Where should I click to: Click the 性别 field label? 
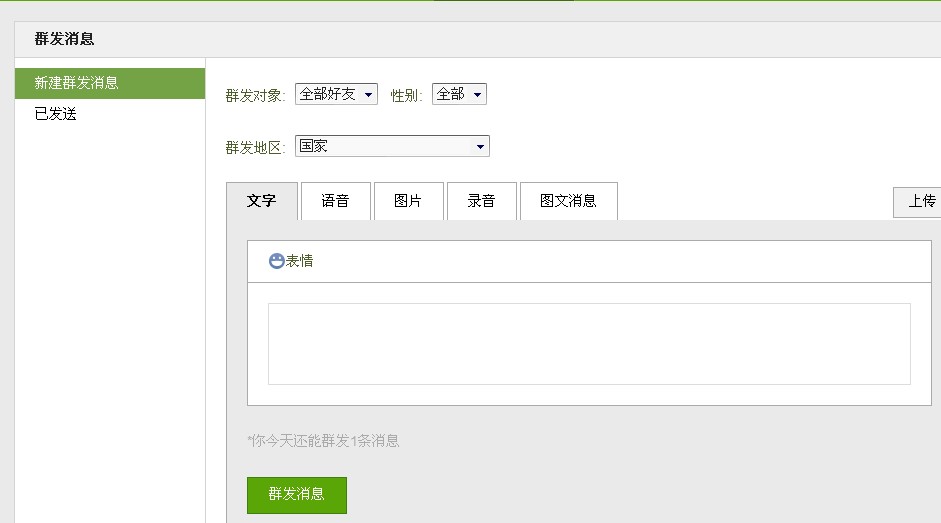[x=406, y=95]
